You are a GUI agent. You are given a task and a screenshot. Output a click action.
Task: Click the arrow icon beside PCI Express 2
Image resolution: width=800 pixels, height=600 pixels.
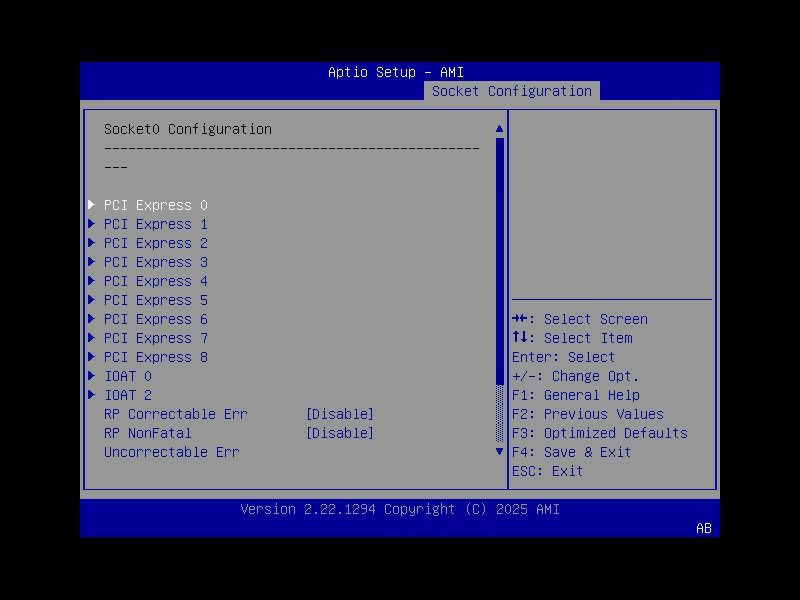click(92, 243)
